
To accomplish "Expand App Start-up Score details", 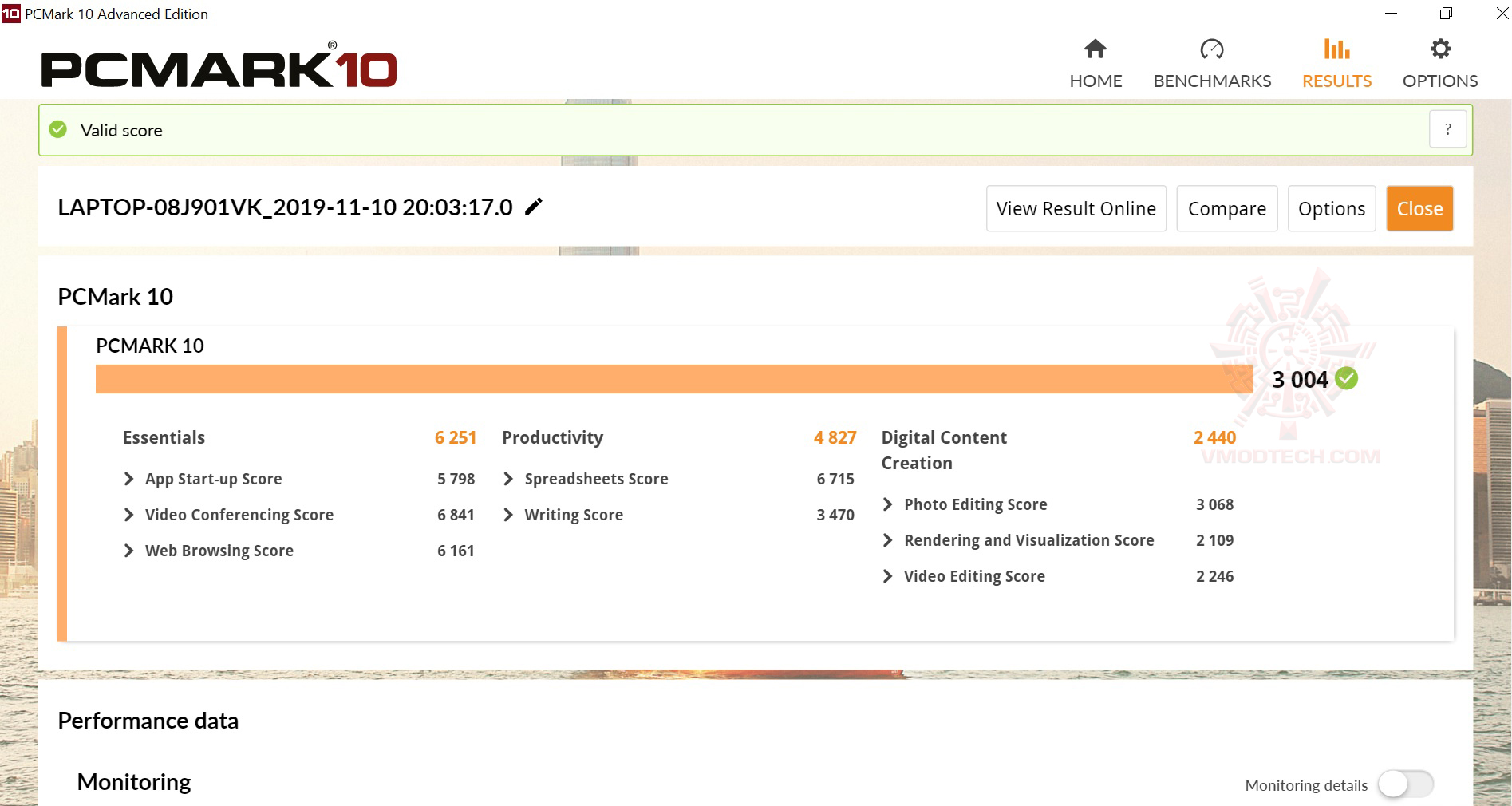I will tap(129, 479).
